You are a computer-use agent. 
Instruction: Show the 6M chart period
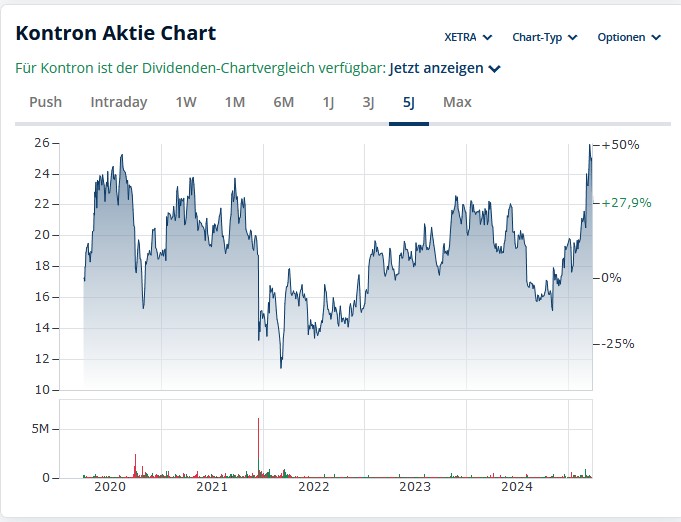coord(284,102)
